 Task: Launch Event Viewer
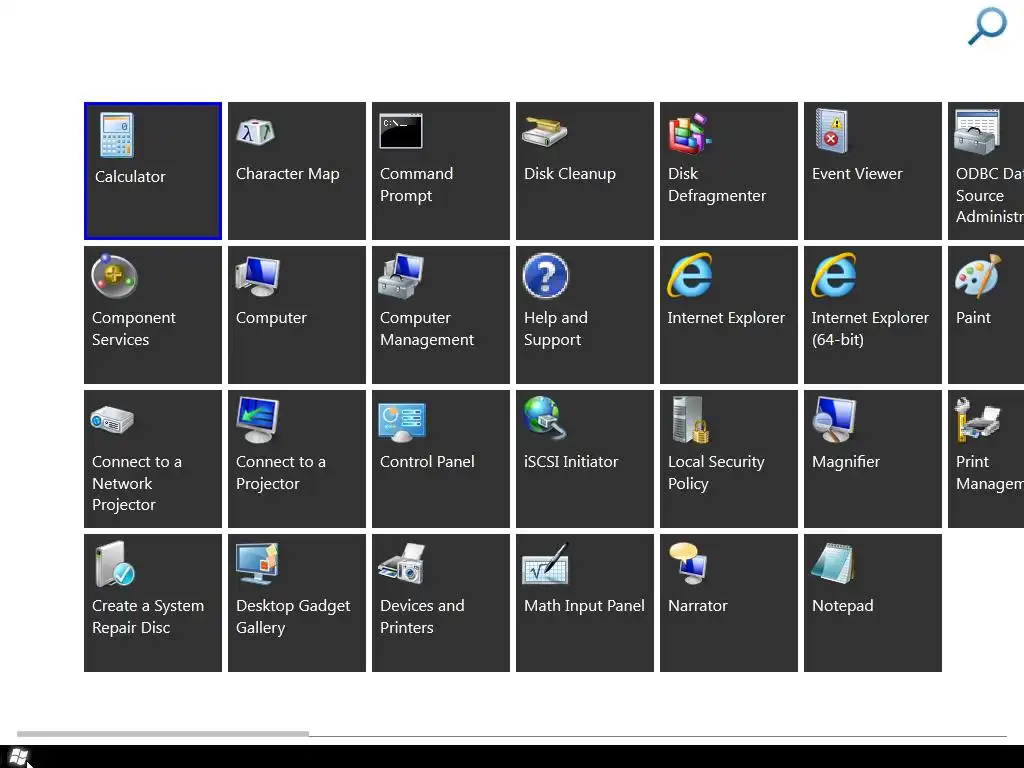coord(873,171)
